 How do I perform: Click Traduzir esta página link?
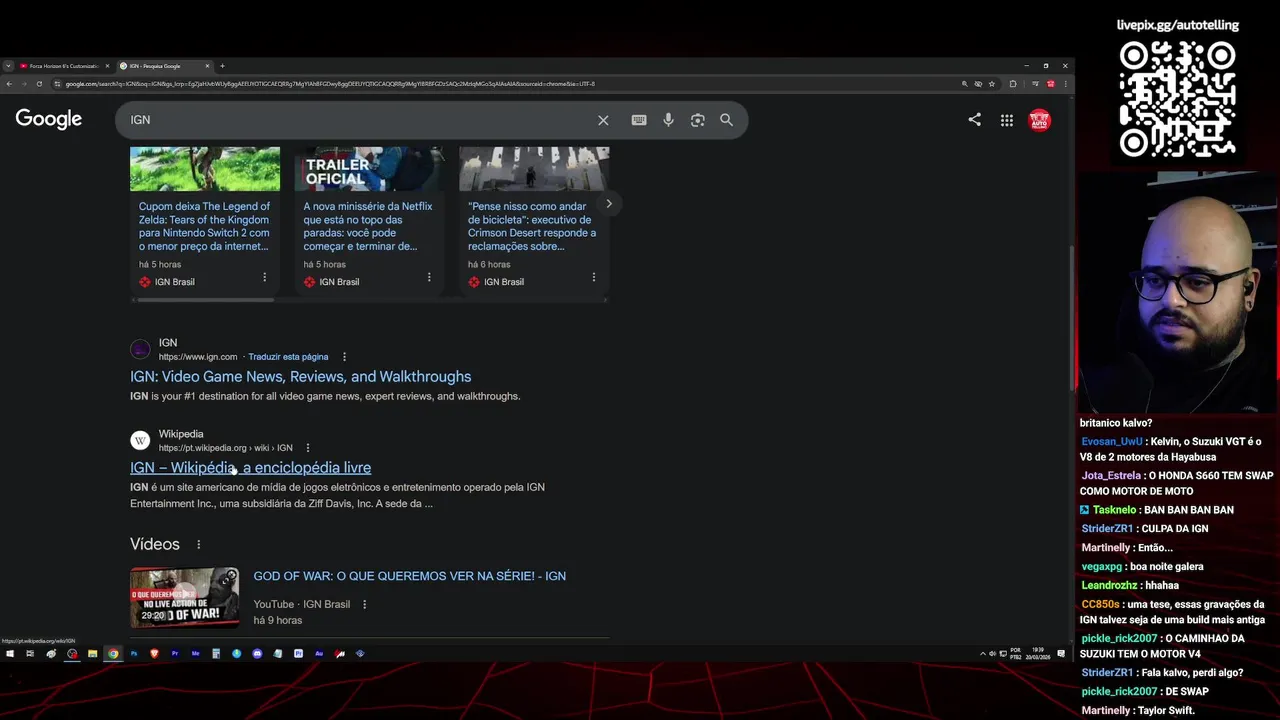[288, 357]
